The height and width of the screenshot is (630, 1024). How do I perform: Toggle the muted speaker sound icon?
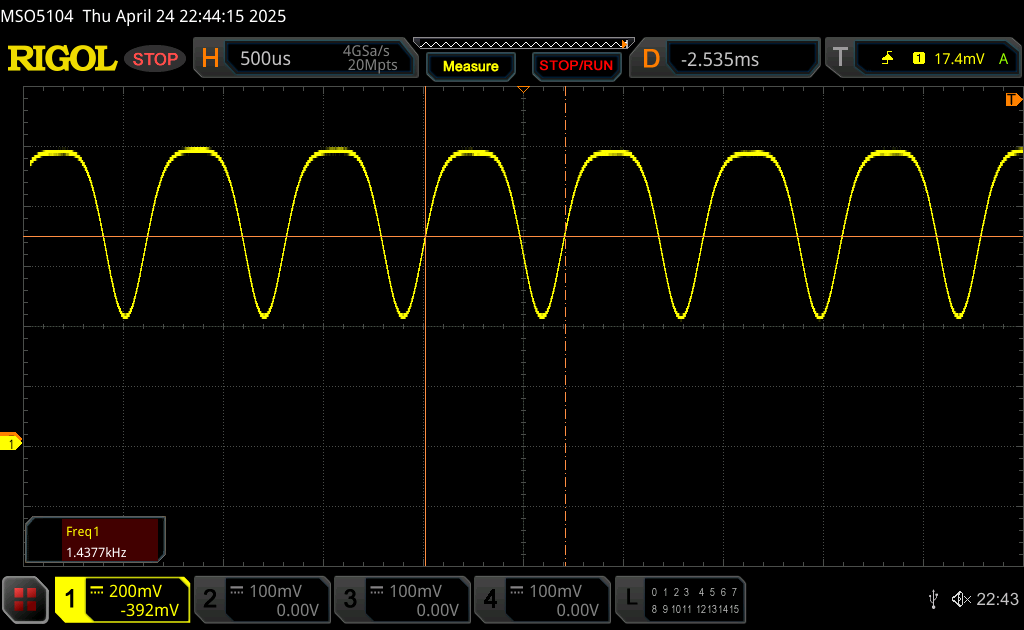coord(961,599)
